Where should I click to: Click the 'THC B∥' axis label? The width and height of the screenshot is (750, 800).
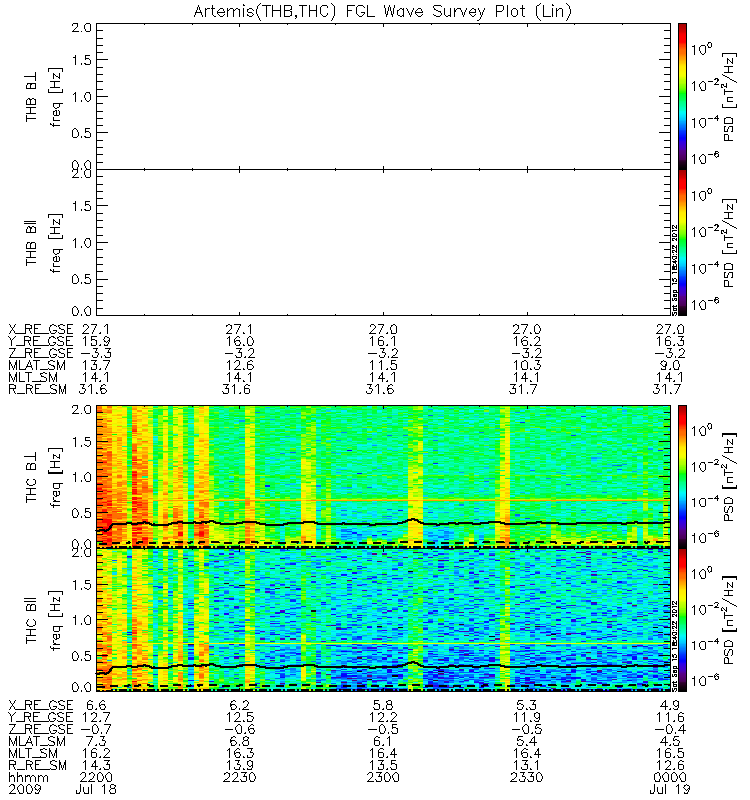click(x=32, y=620)
